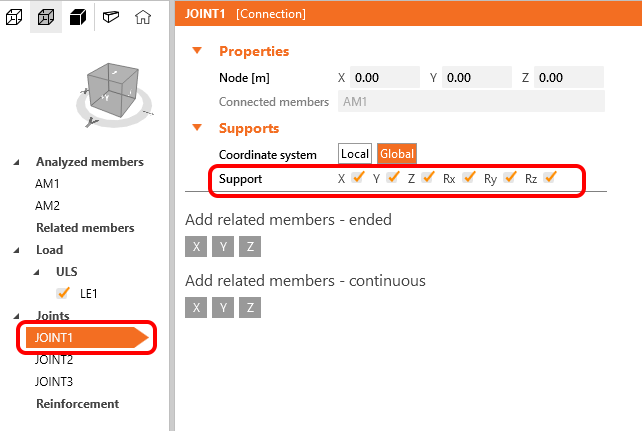Click the home view icon

(x=143, y=17)
